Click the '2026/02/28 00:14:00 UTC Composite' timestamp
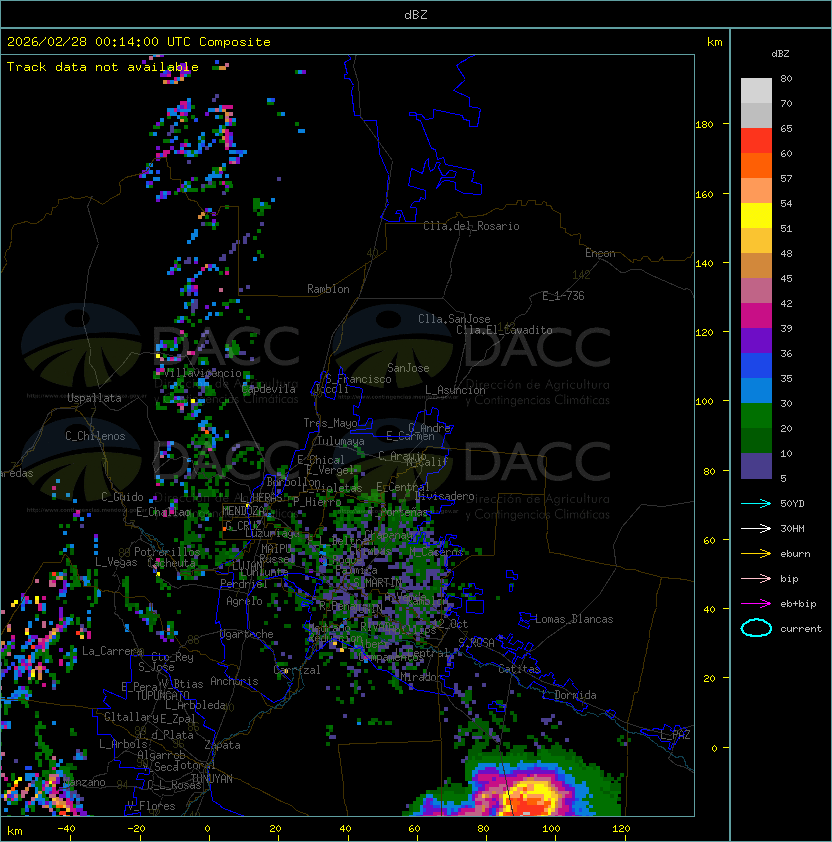This screenshot has width=832, height=842. (x=139, y=42)
